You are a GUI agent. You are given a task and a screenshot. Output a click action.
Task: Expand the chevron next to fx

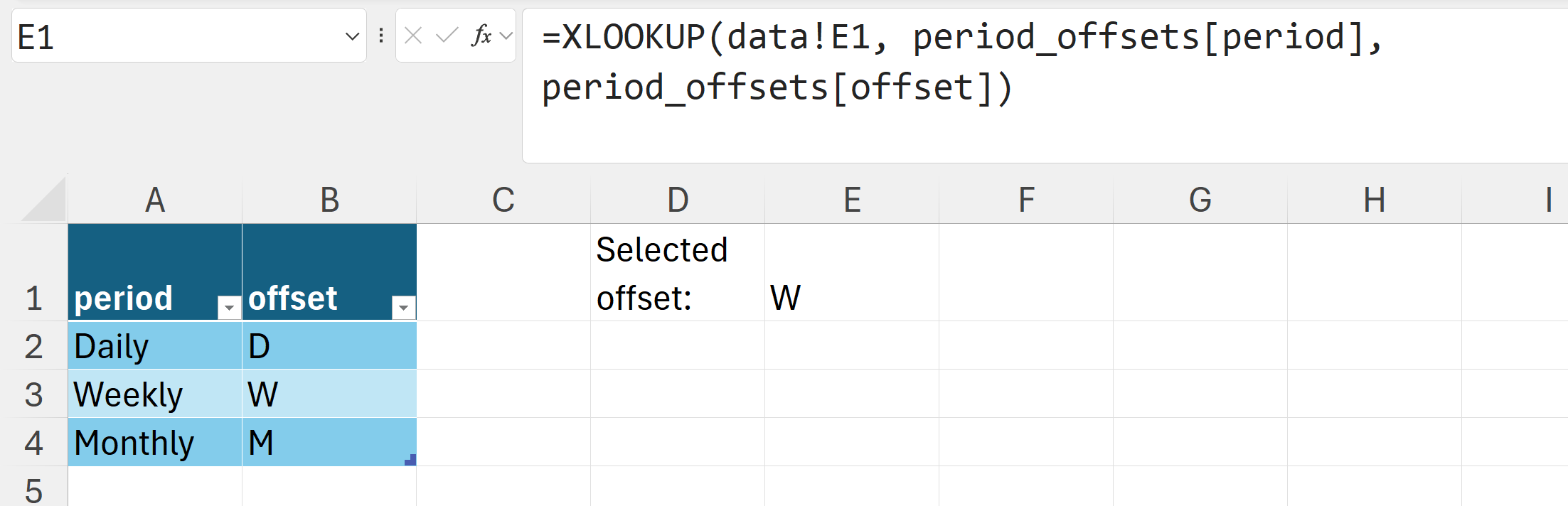click(506, 36)
